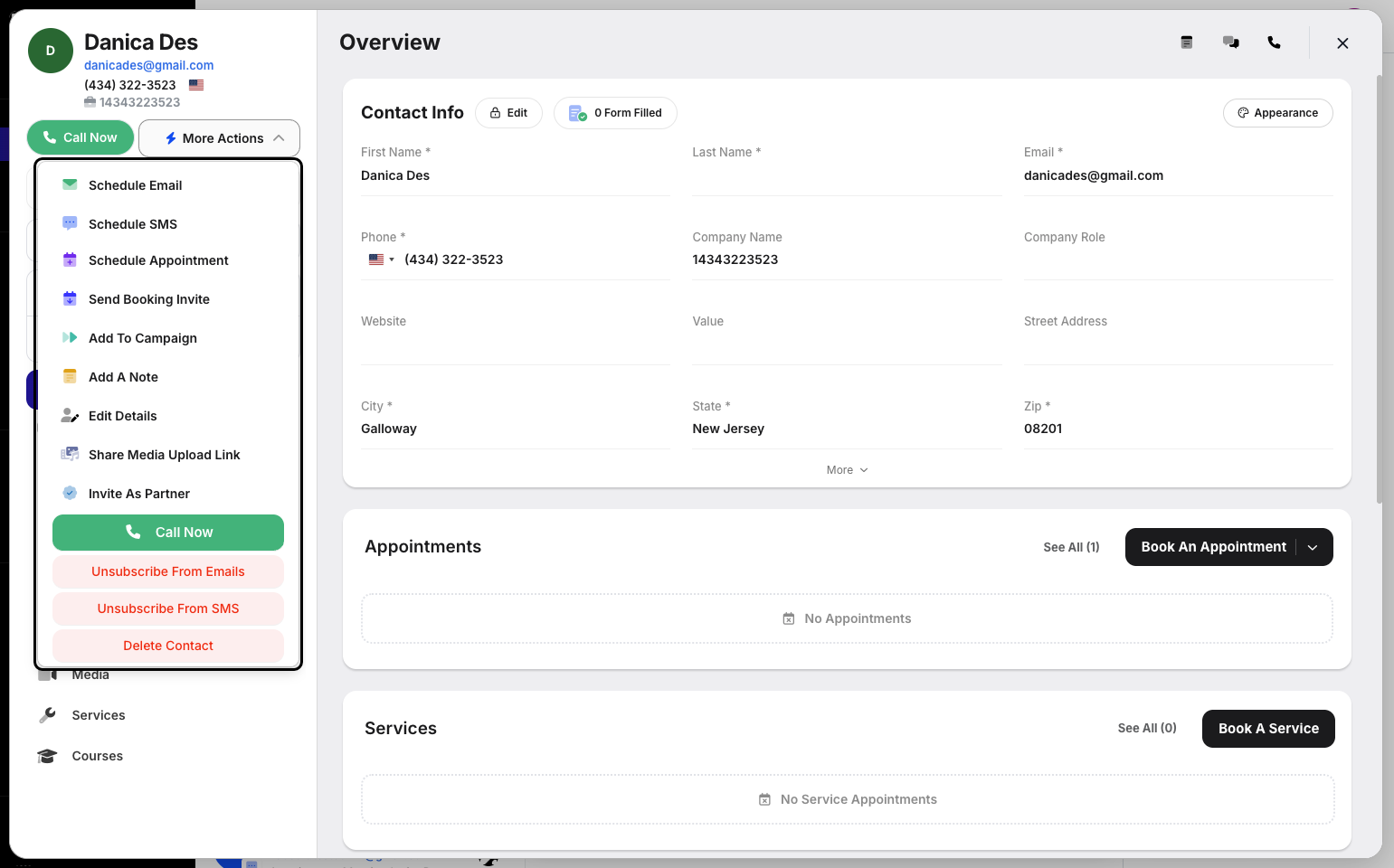Choose Invite As Partner
The width and height of the screenshot is (1394, 868).
click(x=168, y=494)
